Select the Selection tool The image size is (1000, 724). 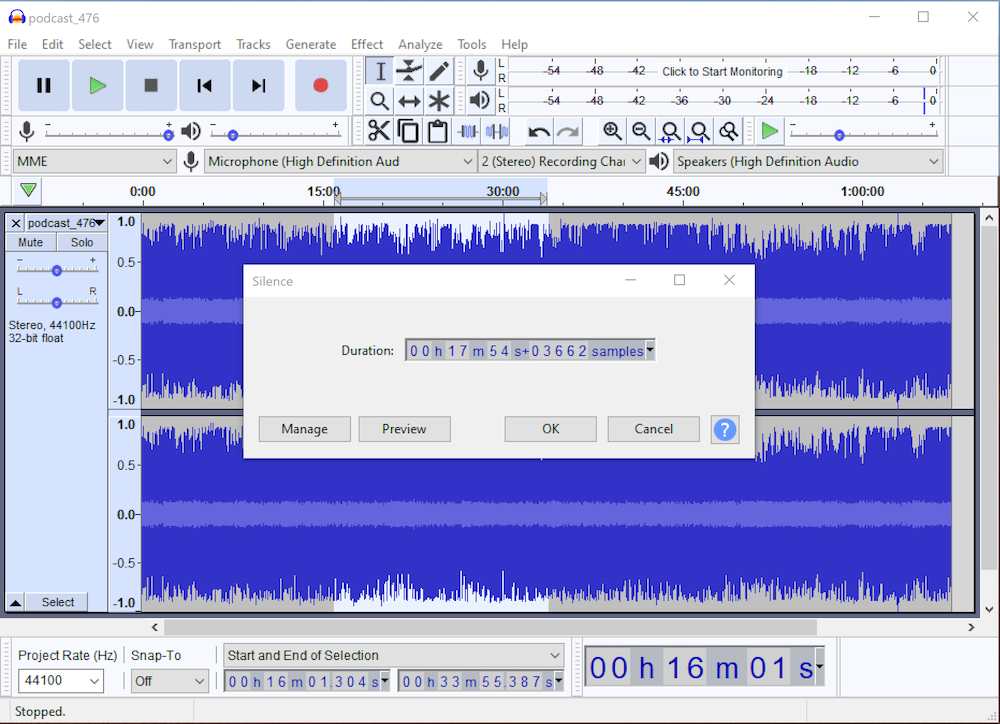click(381, 71)
